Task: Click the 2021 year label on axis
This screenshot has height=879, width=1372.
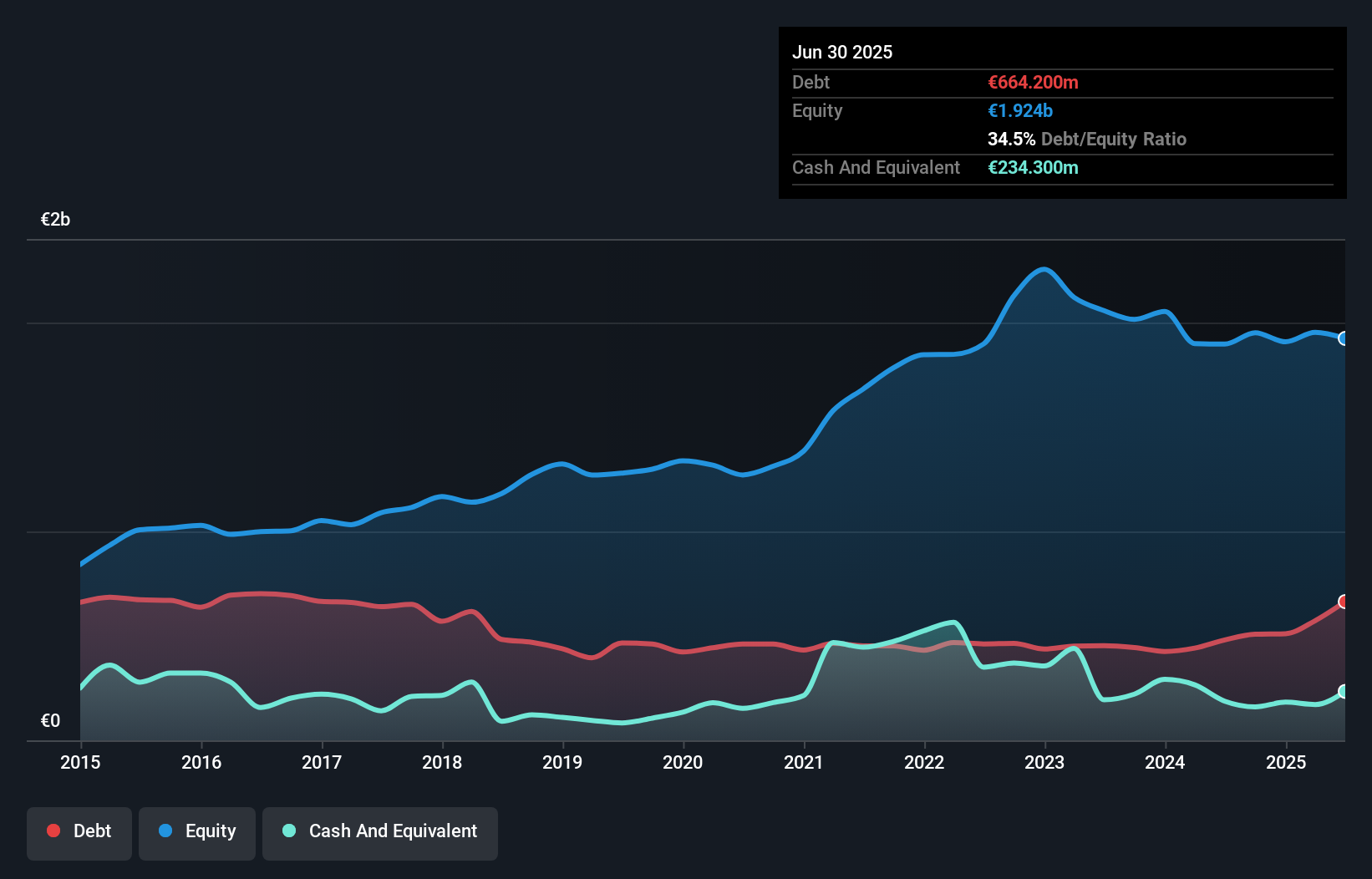Action: pos(804,762)
